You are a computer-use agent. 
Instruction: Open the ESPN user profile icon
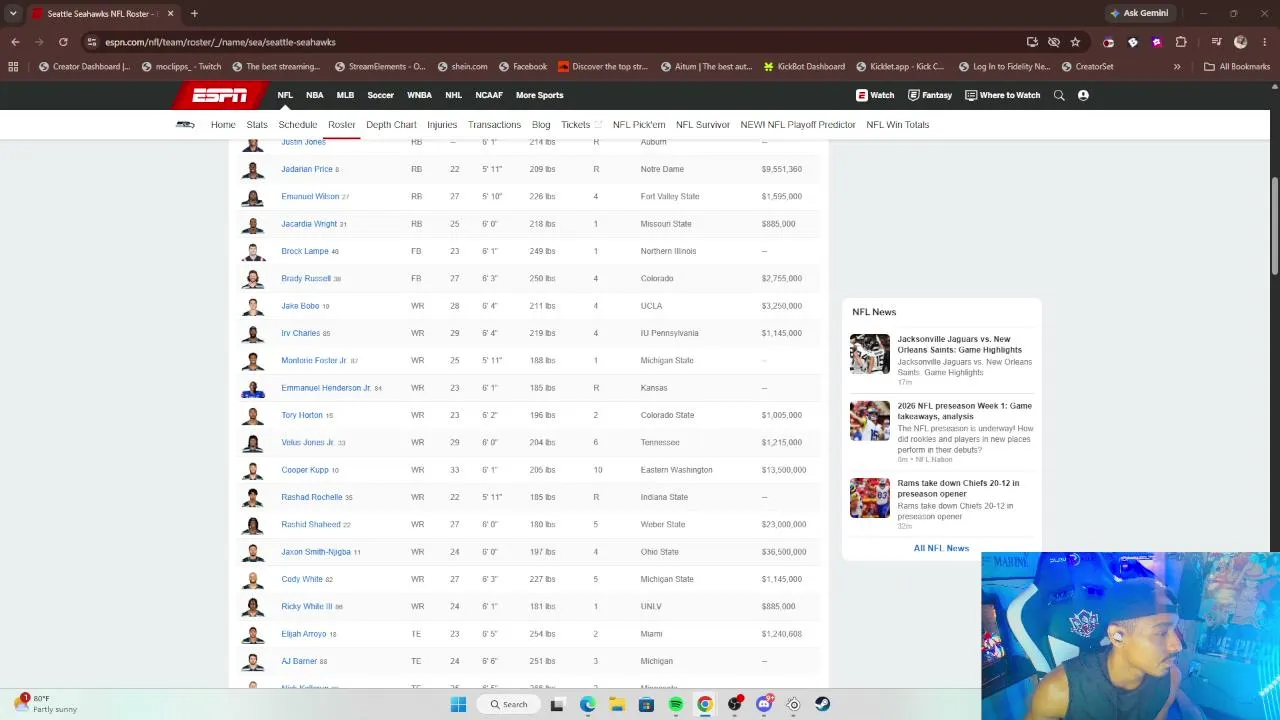pos(1083,95)
